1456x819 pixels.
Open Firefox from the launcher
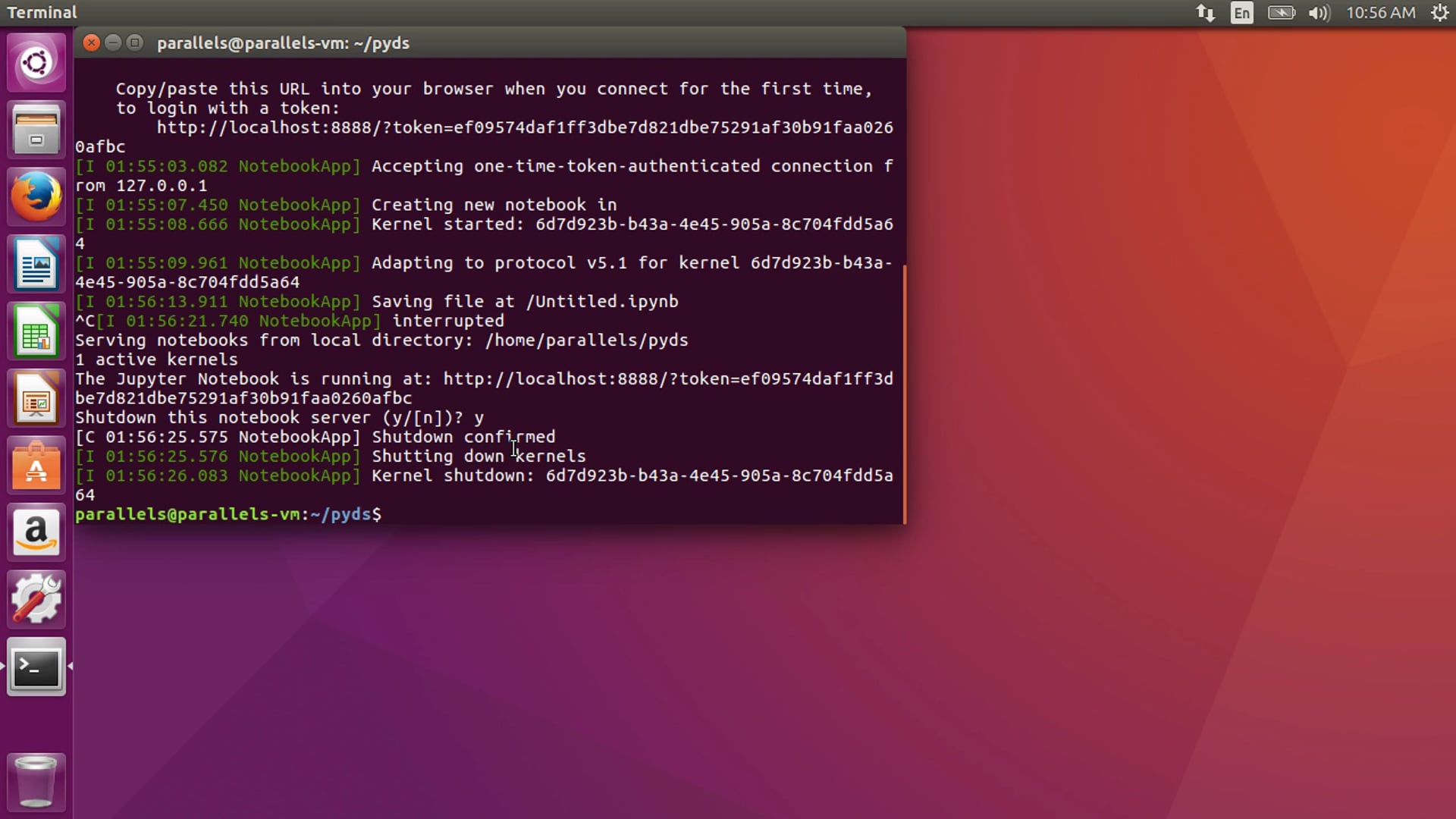click(36, 196)
